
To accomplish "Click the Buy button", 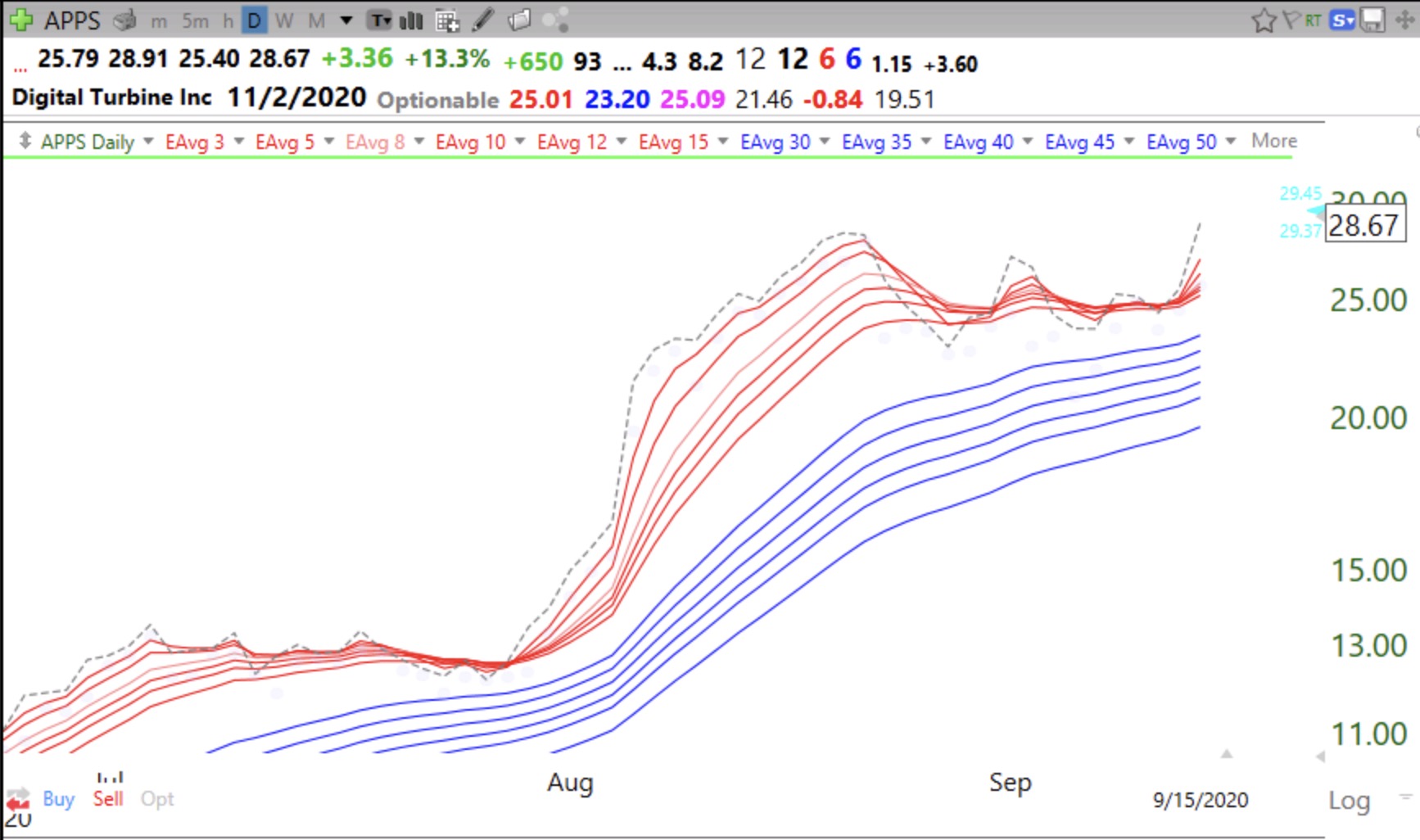I will [x=58, y=798].
